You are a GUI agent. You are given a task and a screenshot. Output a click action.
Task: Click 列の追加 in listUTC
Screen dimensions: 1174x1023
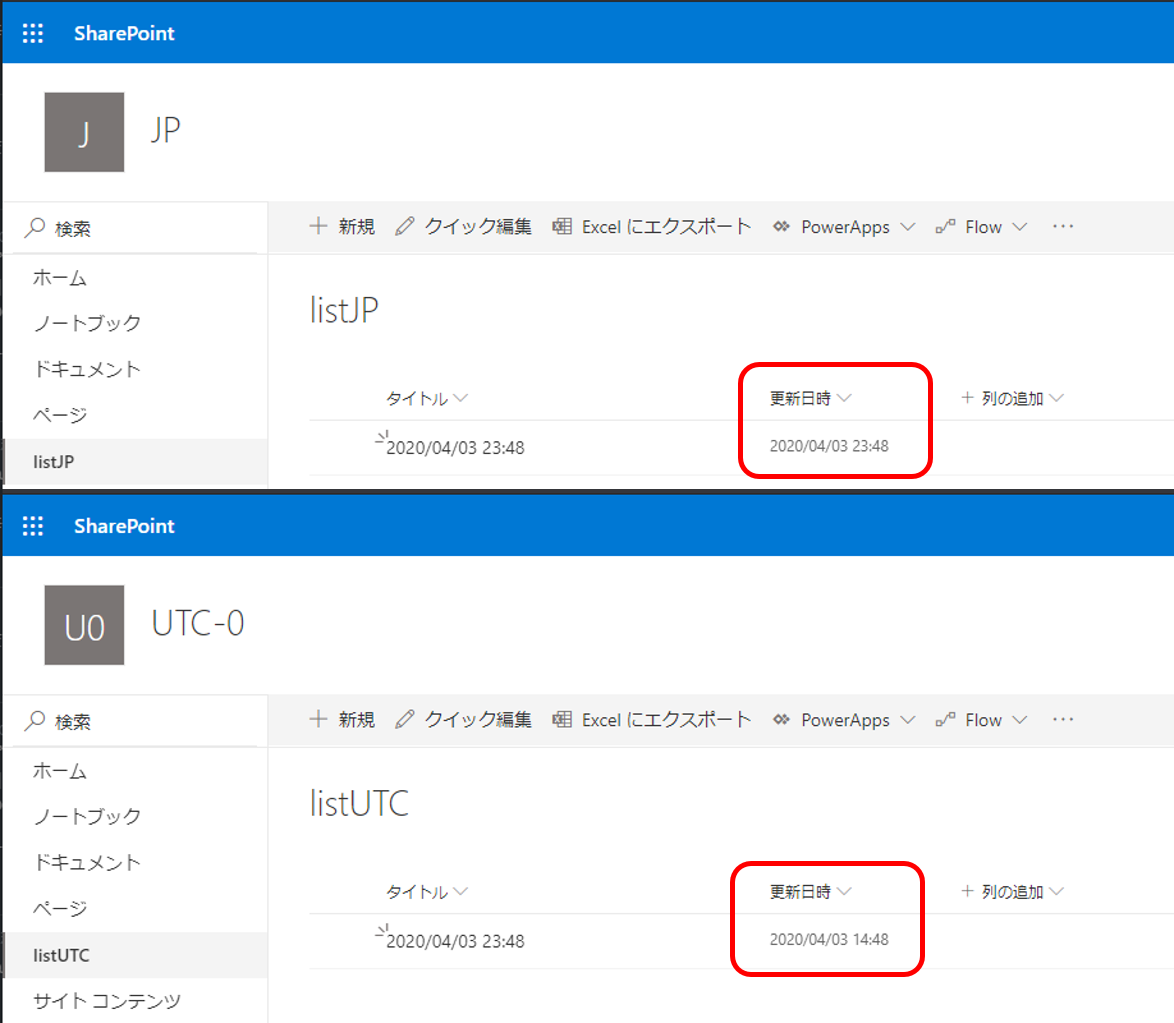[1012, 891]
